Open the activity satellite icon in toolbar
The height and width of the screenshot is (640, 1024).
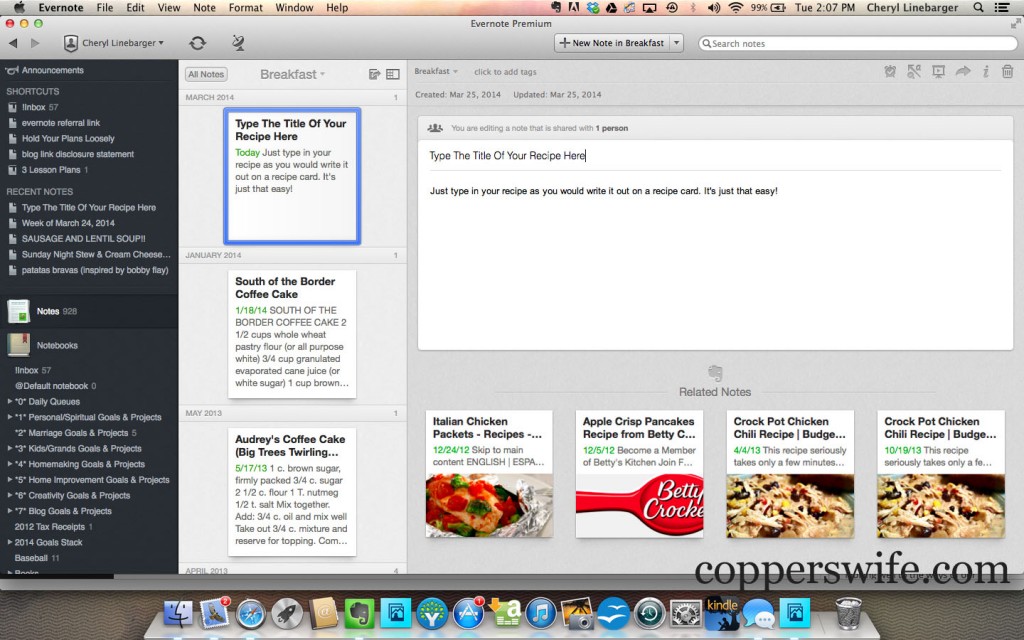coord(238,43)
